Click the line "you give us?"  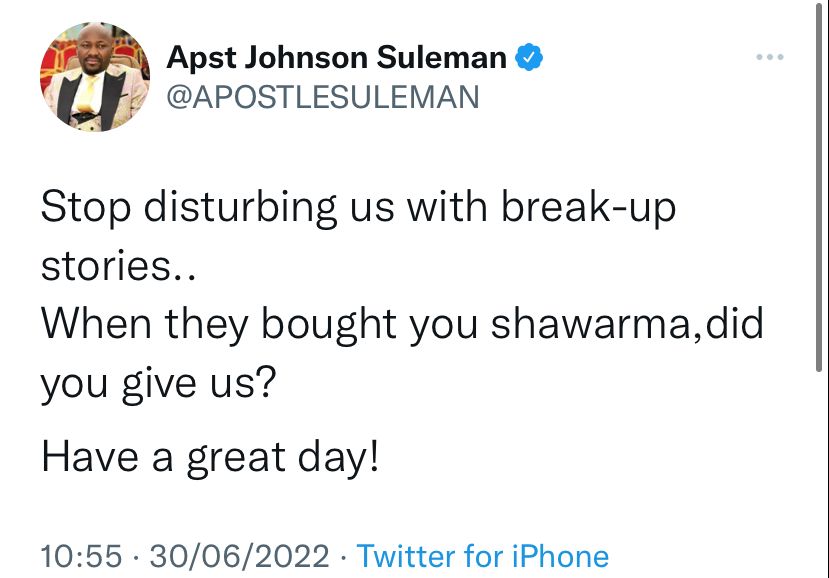click(x=159, y=383)
